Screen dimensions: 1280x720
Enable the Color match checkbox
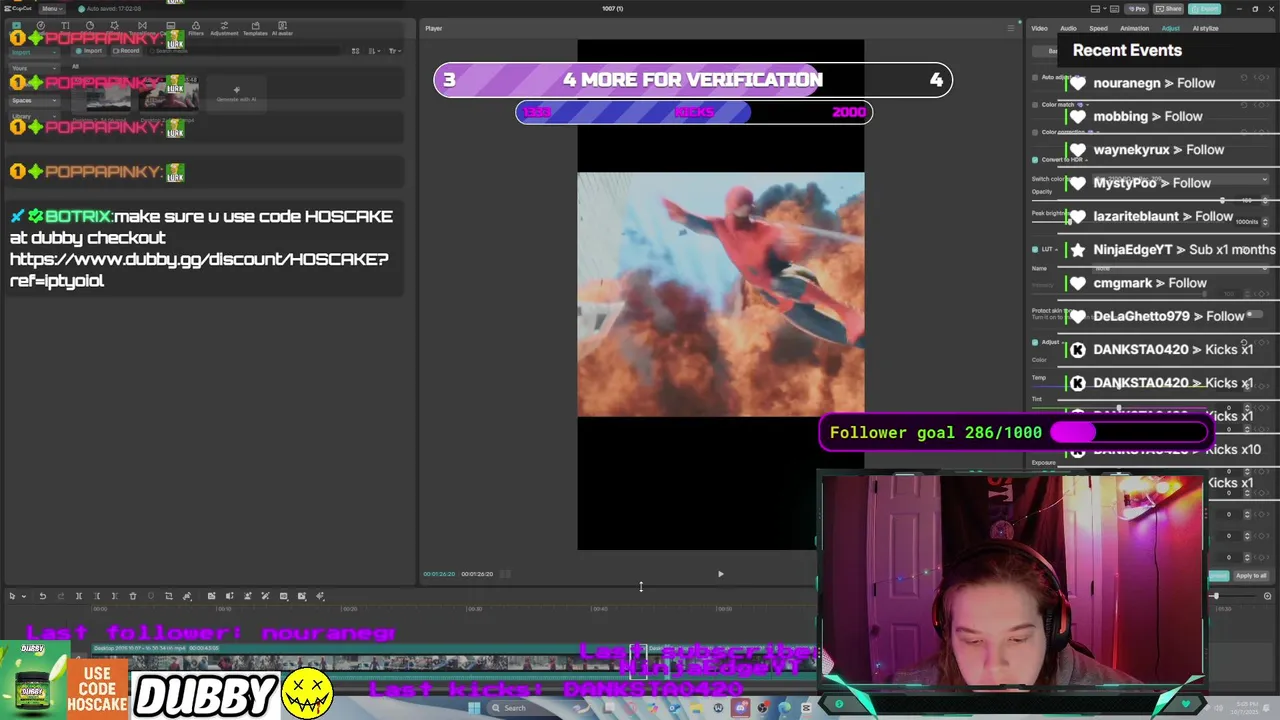[1035, 105]
